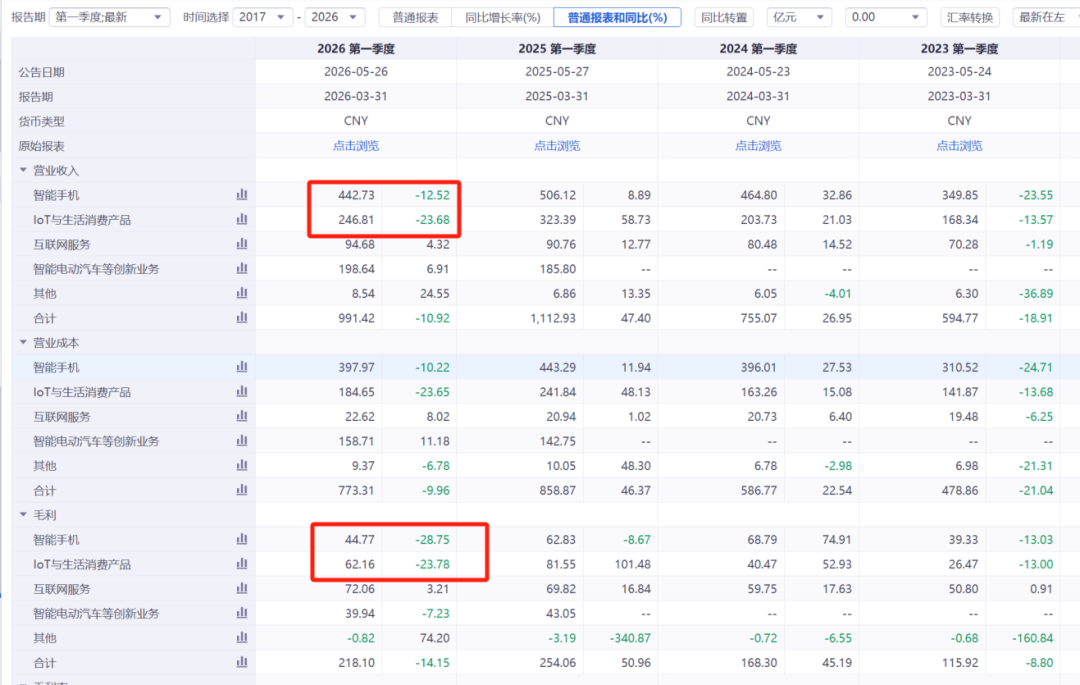This screenshot has width=1080, height=685.
Task: Open chart icon for 营业收入 智能电动汽车等创新业务 row
Action: click(242, 268)
